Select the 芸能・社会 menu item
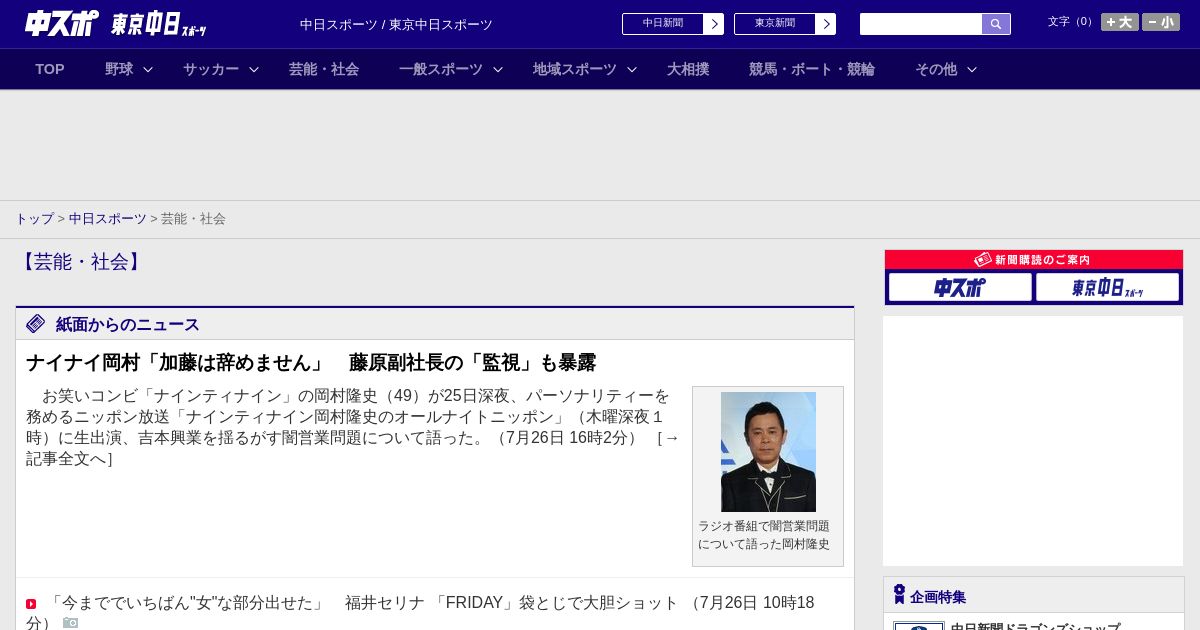Viewport: 1200px width, 630px height. (x=324, y=69)
